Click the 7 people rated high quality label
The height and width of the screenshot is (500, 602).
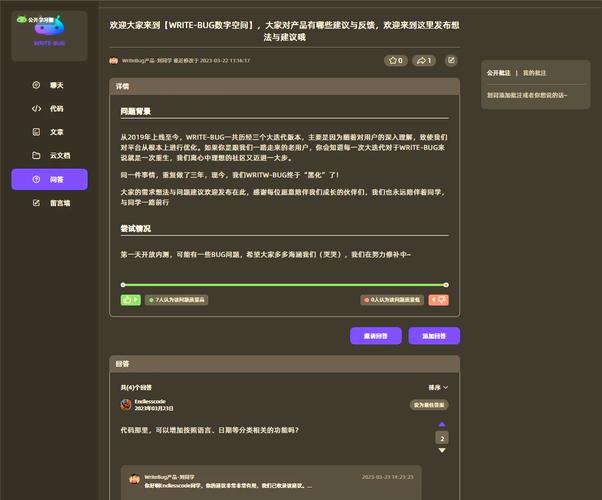pyautogui.click(x=177, y=300)
